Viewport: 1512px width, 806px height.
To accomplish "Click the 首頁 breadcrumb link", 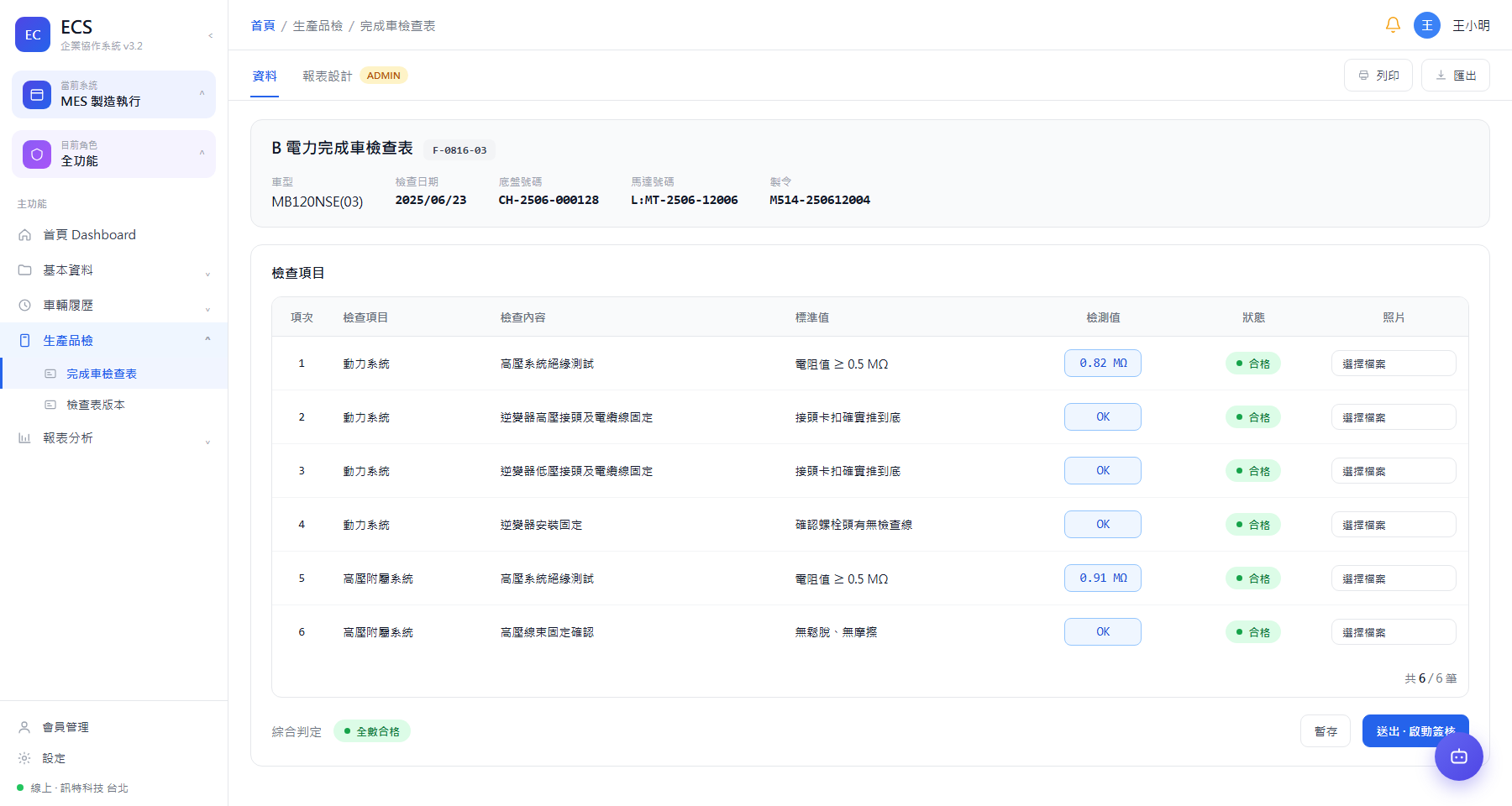I will pyautogui.click(x=263, y=26).
